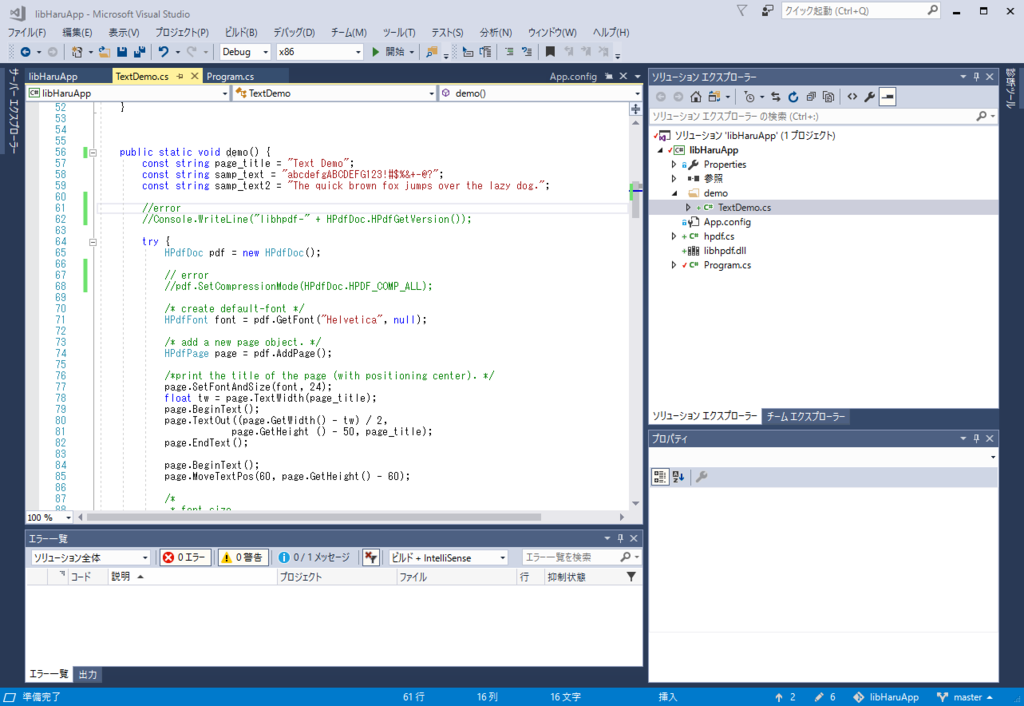The width and height of the screenshot is (1024, 706).
Task: Click the notifications flag icon in title bar
Action: (x=742, y=10)
